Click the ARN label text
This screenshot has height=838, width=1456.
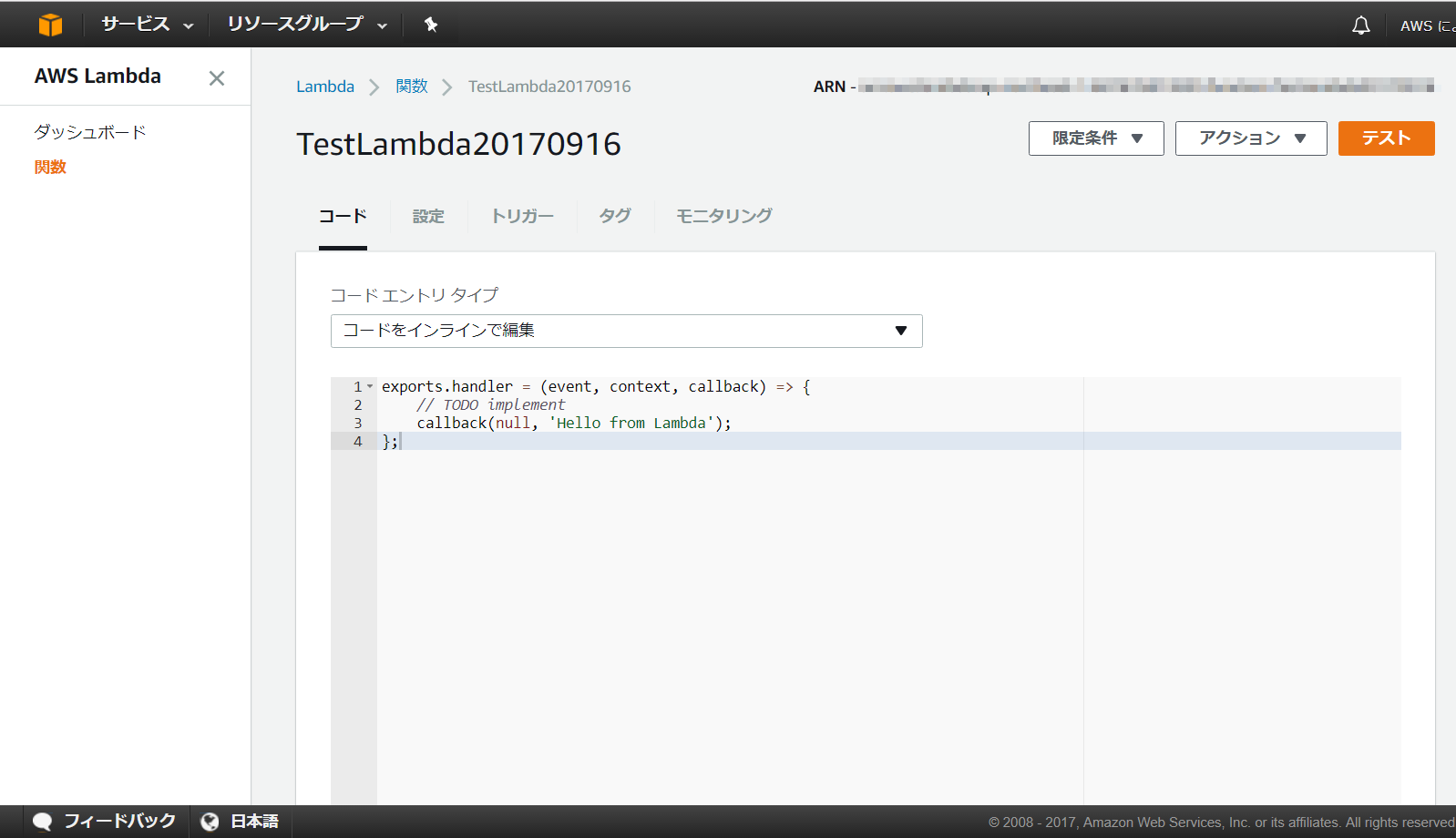(x=829, y=87)
